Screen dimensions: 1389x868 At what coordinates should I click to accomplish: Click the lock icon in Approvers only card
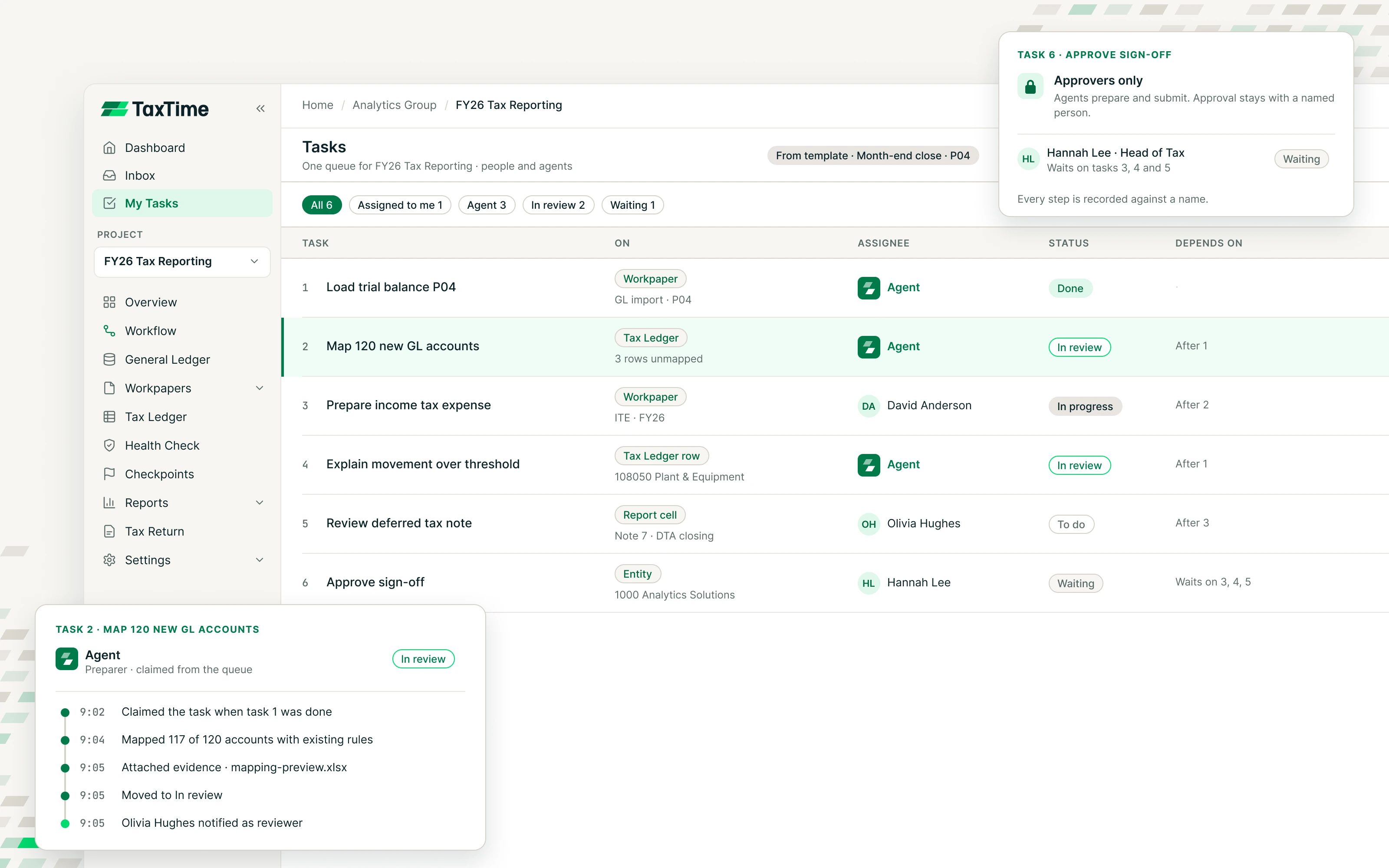coord(1030,86)
